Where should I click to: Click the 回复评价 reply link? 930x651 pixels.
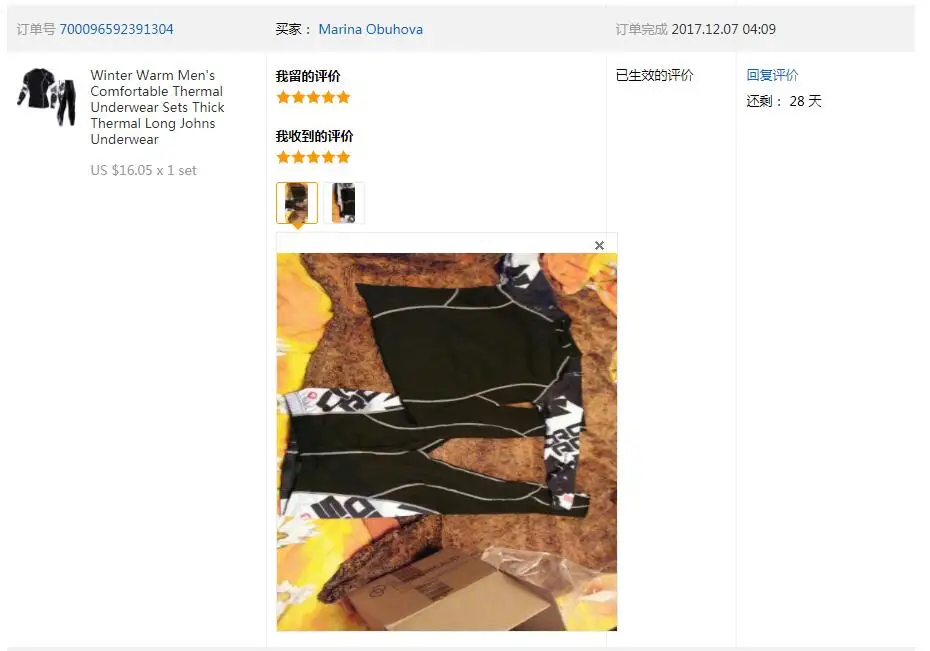pos(772,75)
